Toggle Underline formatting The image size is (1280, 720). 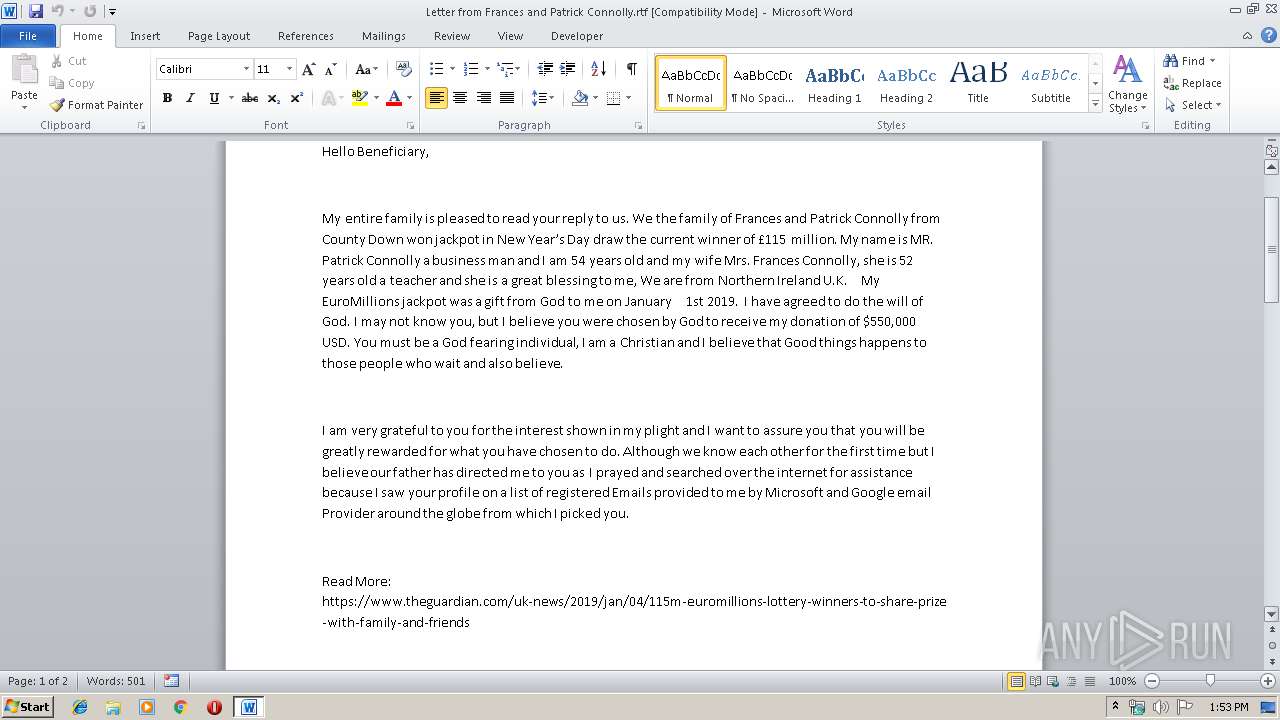(x=213, y=98)
